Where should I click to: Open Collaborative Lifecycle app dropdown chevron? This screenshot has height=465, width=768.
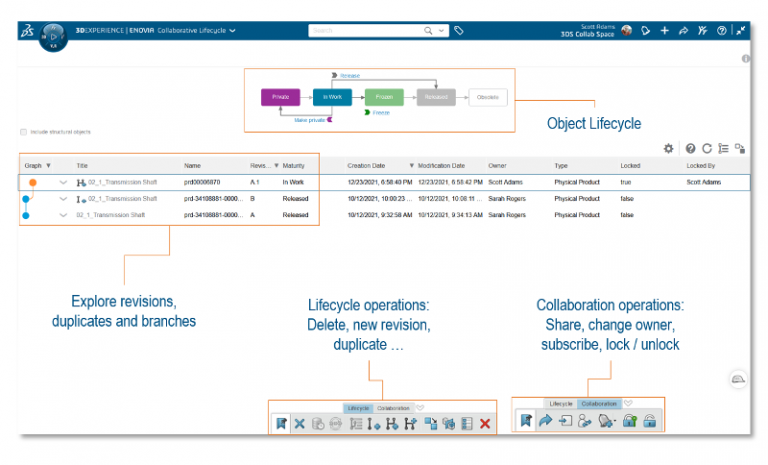point(232,31)
